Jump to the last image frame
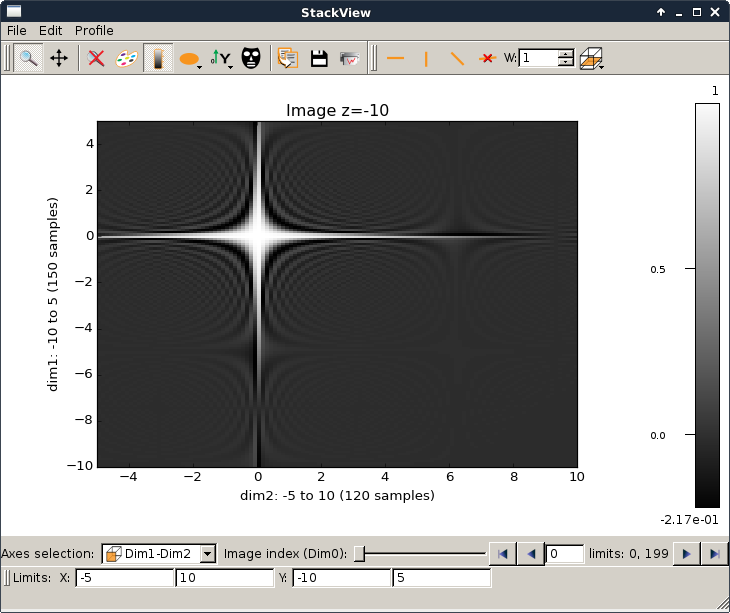The image size is (730, 613). pos(714,553)
